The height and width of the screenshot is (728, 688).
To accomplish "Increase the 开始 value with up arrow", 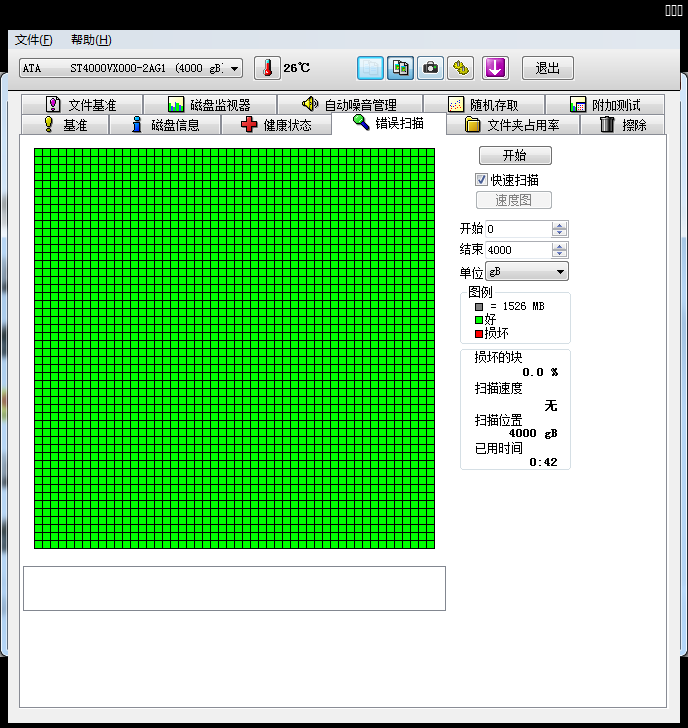I will click(559, 225).
